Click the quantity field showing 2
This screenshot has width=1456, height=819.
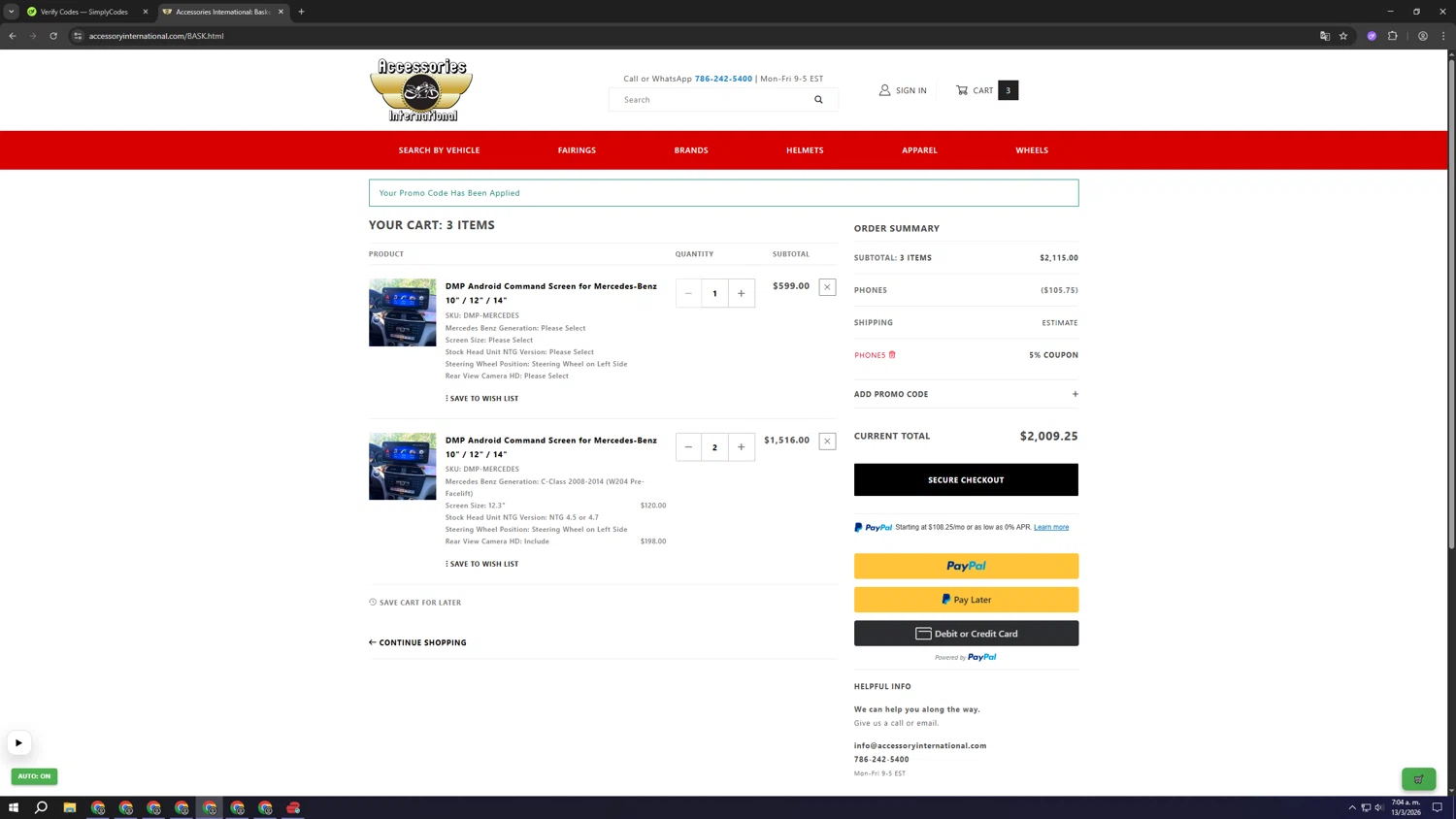pos(714,447)
